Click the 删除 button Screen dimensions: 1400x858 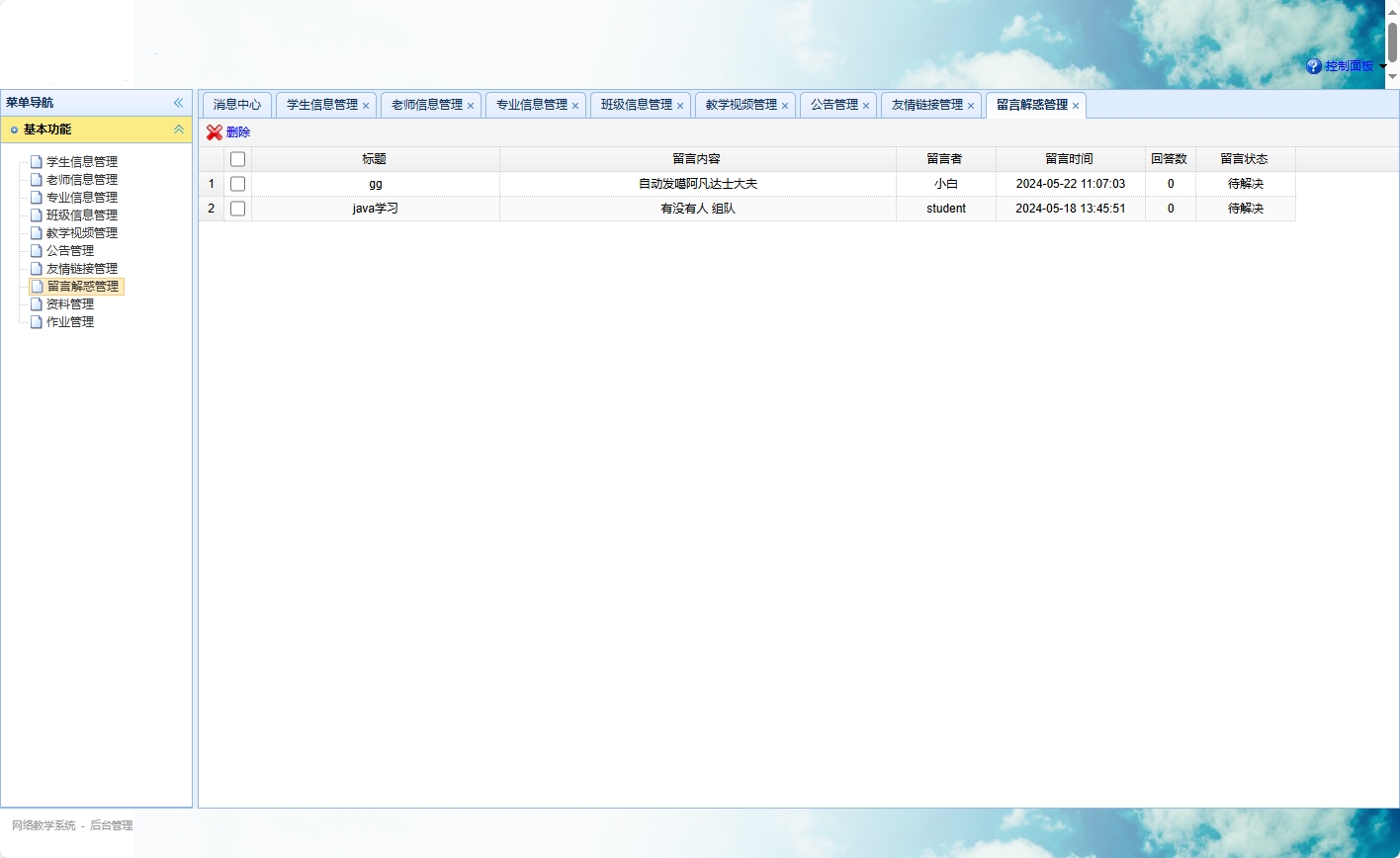click(238, 131)
